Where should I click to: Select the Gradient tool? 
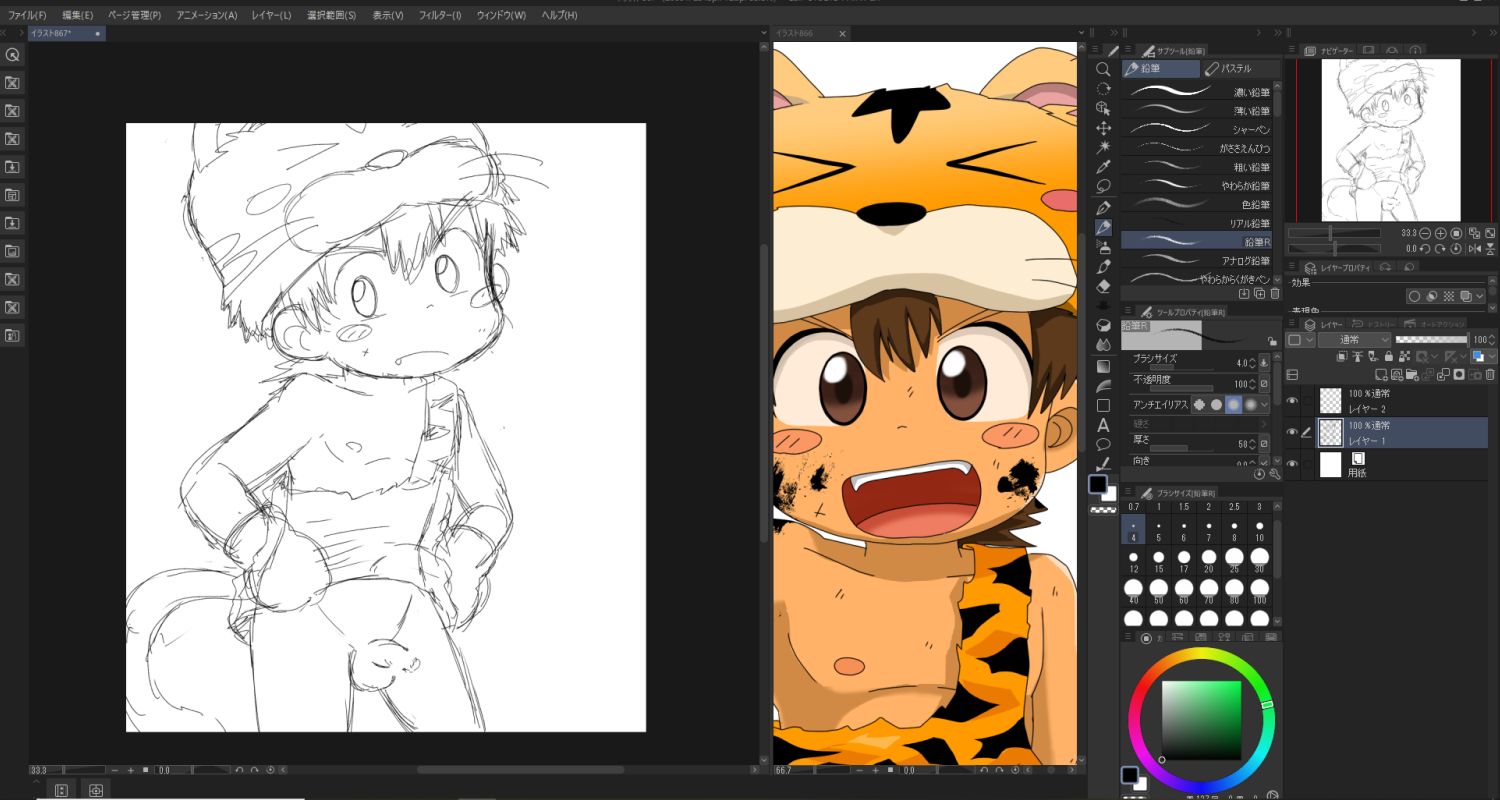[x=1103, y=366]
